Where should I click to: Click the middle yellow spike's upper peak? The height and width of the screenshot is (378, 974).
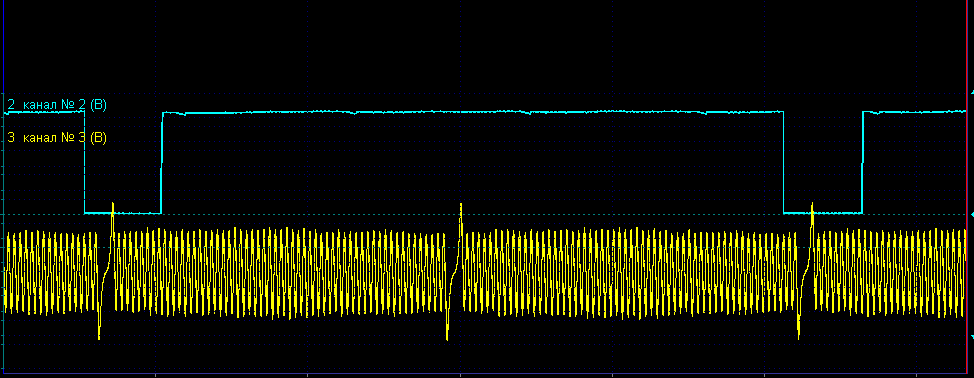tap(461, 205)
